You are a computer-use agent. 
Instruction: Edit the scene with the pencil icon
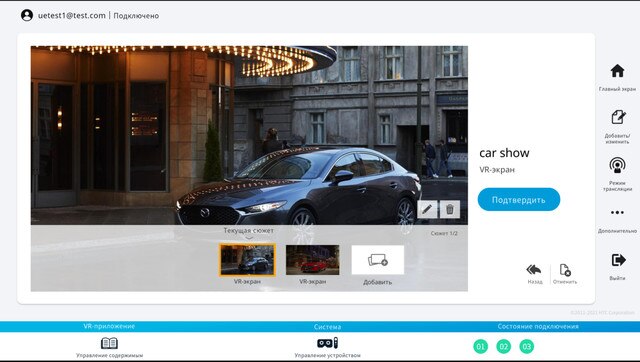[x=427, y=209]
